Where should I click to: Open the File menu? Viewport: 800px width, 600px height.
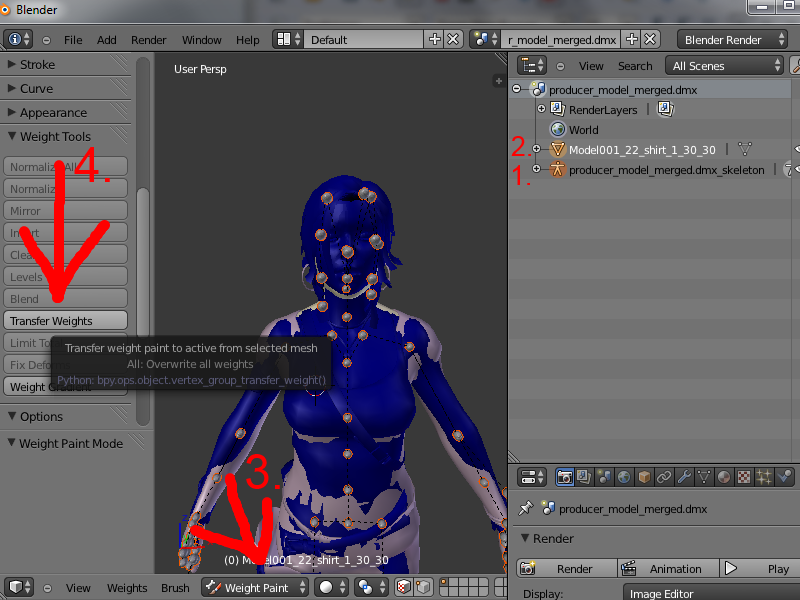(73, 40)
